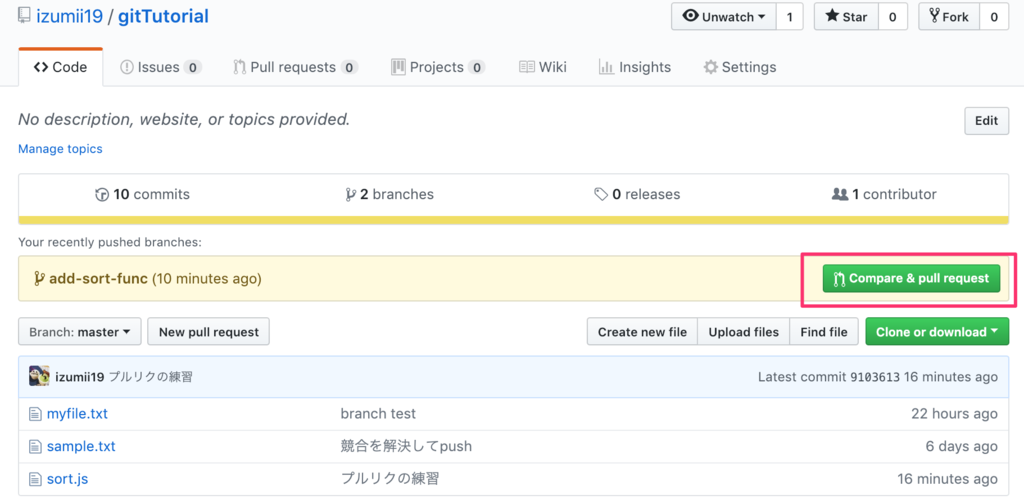This screenshot has height=504, width=1024.
Task: Open the Clone or download dropdown
Action: (936, 332)
